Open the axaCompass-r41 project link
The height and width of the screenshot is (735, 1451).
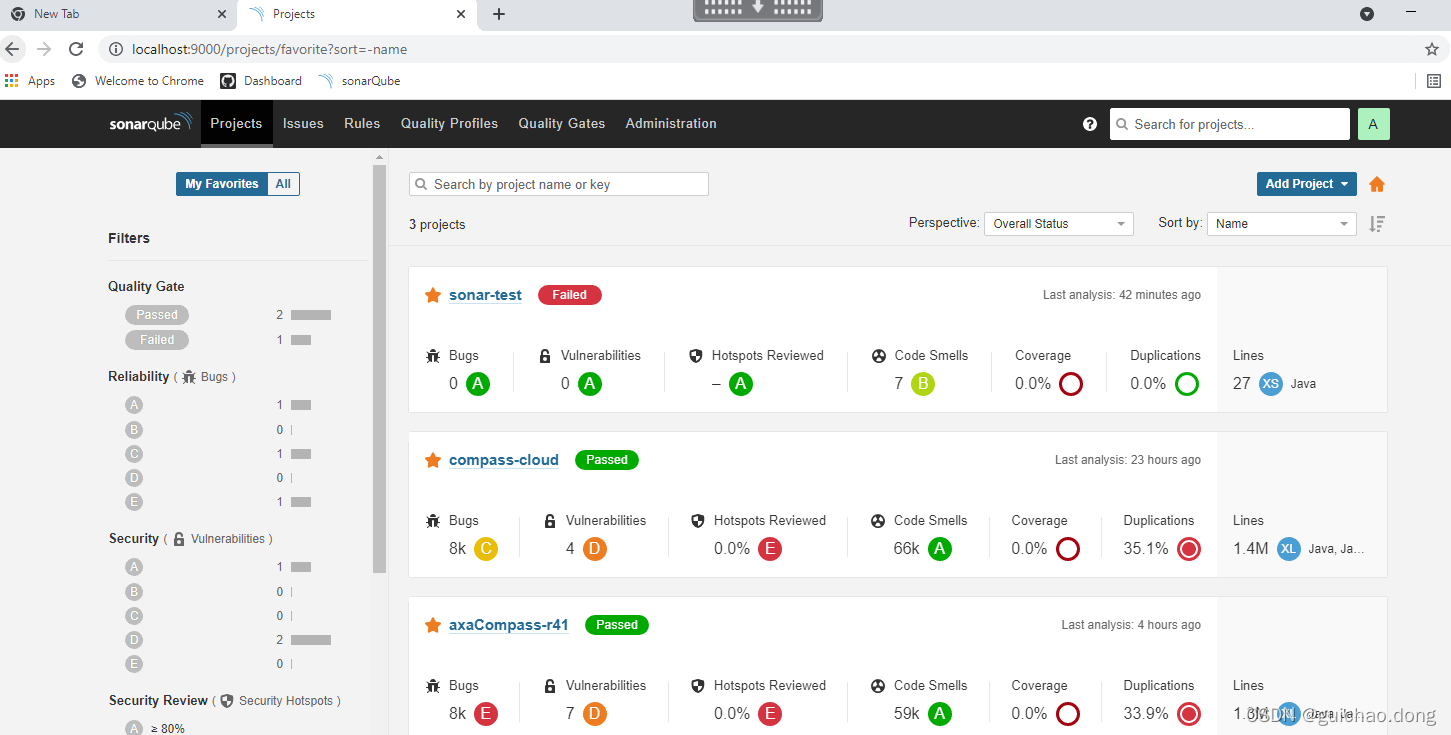tap(508, 625)
